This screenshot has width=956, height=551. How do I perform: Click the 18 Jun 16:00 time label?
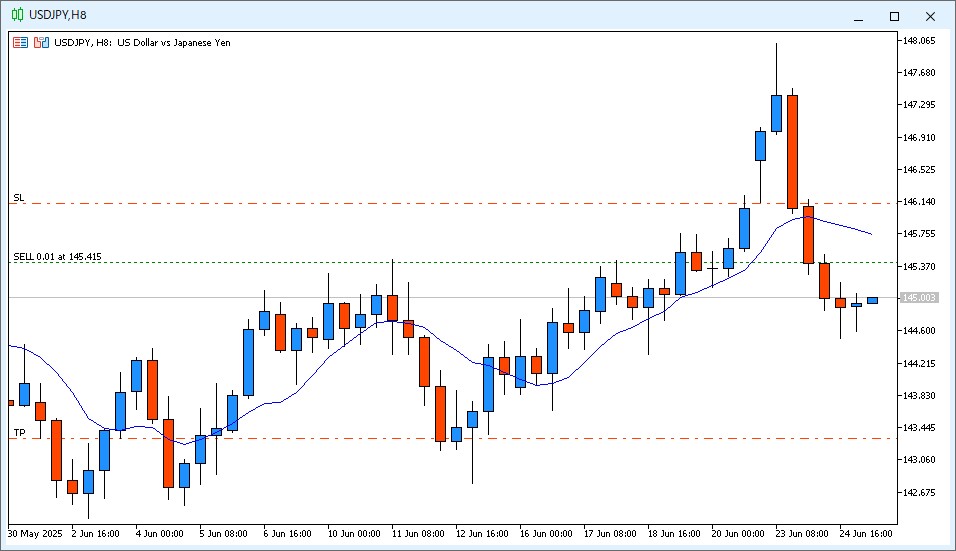[674, 533]
